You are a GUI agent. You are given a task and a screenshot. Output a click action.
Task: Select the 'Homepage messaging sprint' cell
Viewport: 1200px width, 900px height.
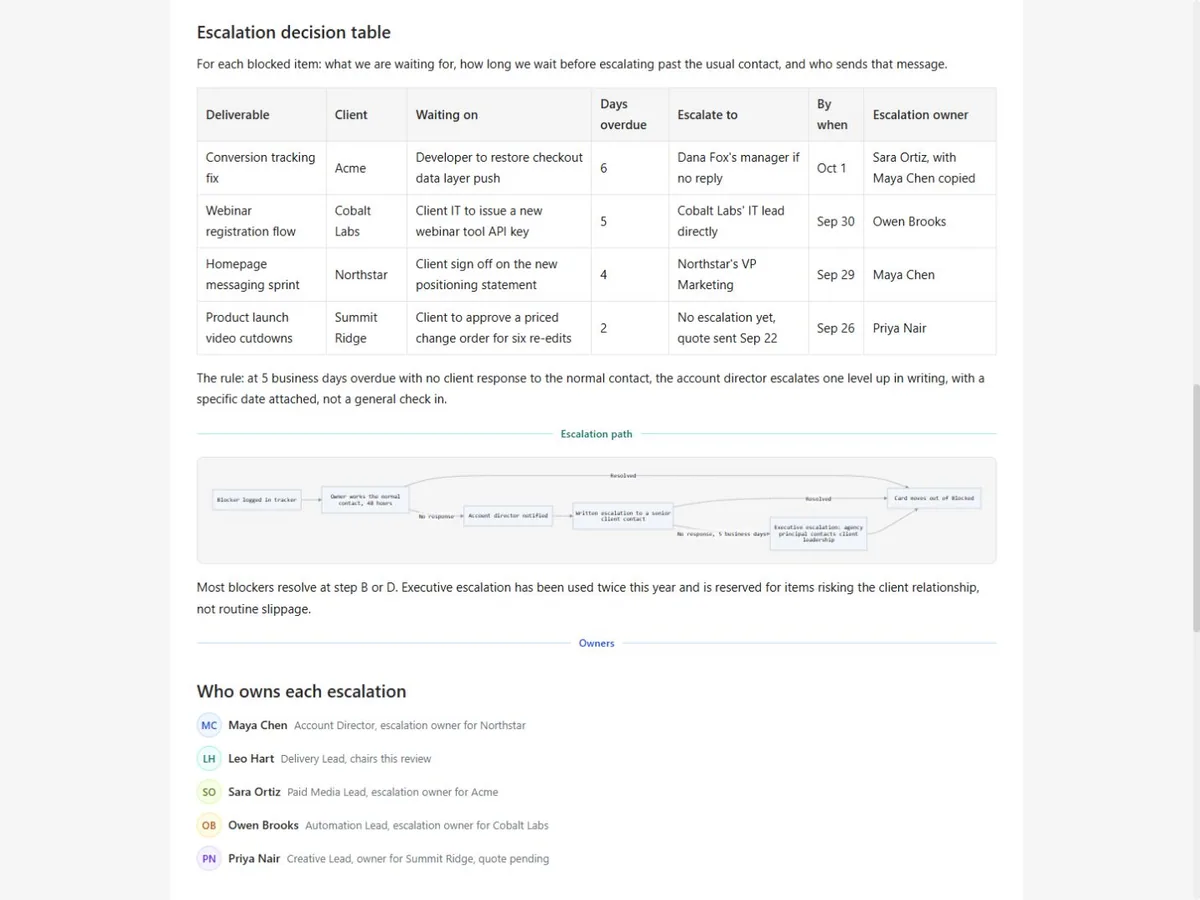point(262,274)
